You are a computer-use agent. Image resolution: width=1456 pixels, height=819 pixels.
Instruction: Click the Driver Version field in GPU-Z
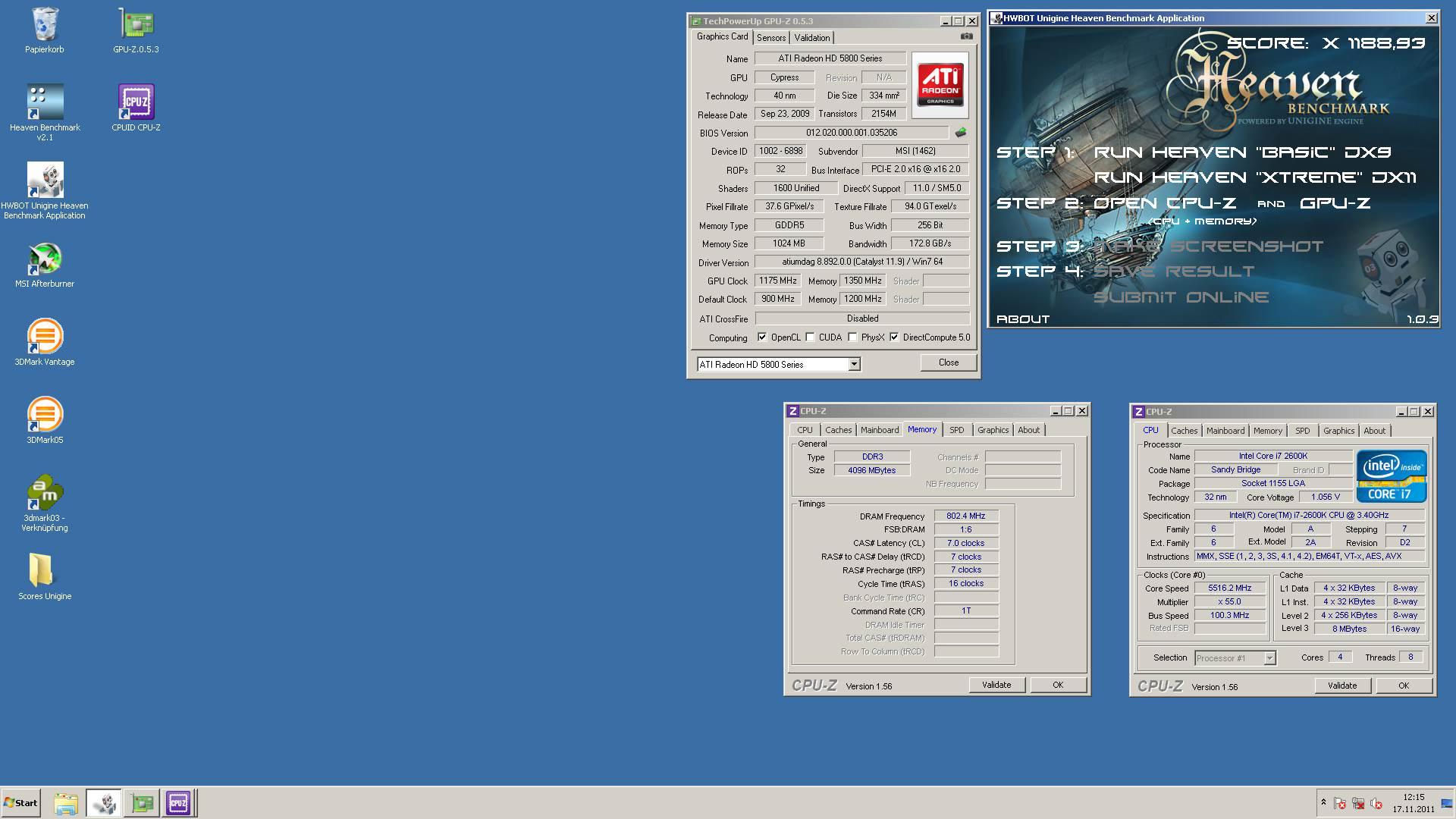[x=862, y=262]
